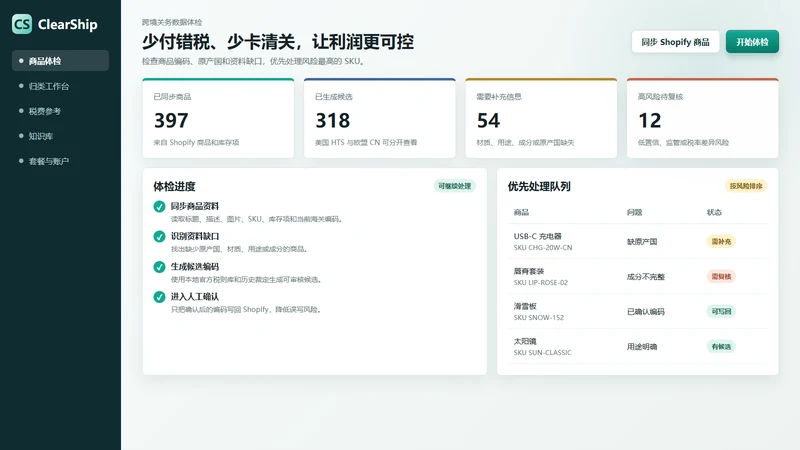Open 归类工作台 in the sidebar
Viewport: 800px width, 450px height.
point(60,86)
